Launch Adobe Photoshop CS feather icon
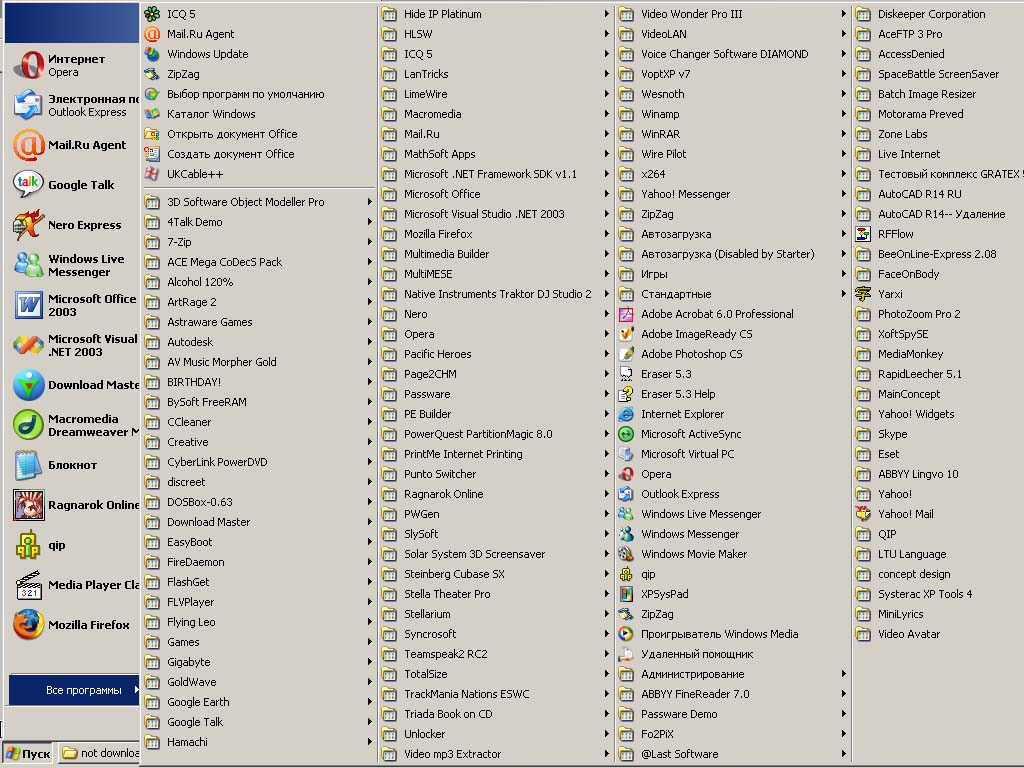The height and width of the screenshot is (768, 1024). tap(626, 354)
